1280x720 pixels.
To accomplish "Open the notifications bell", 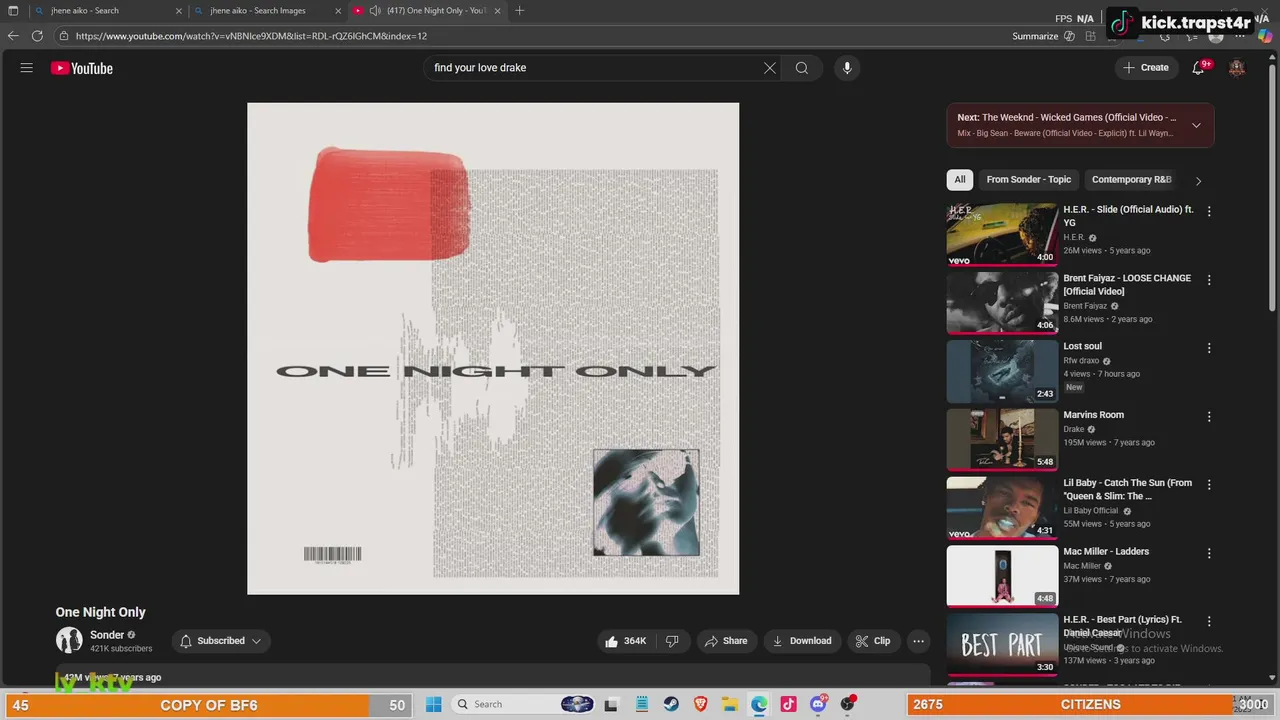I will pyautogui.click(x=1198, y=68).
